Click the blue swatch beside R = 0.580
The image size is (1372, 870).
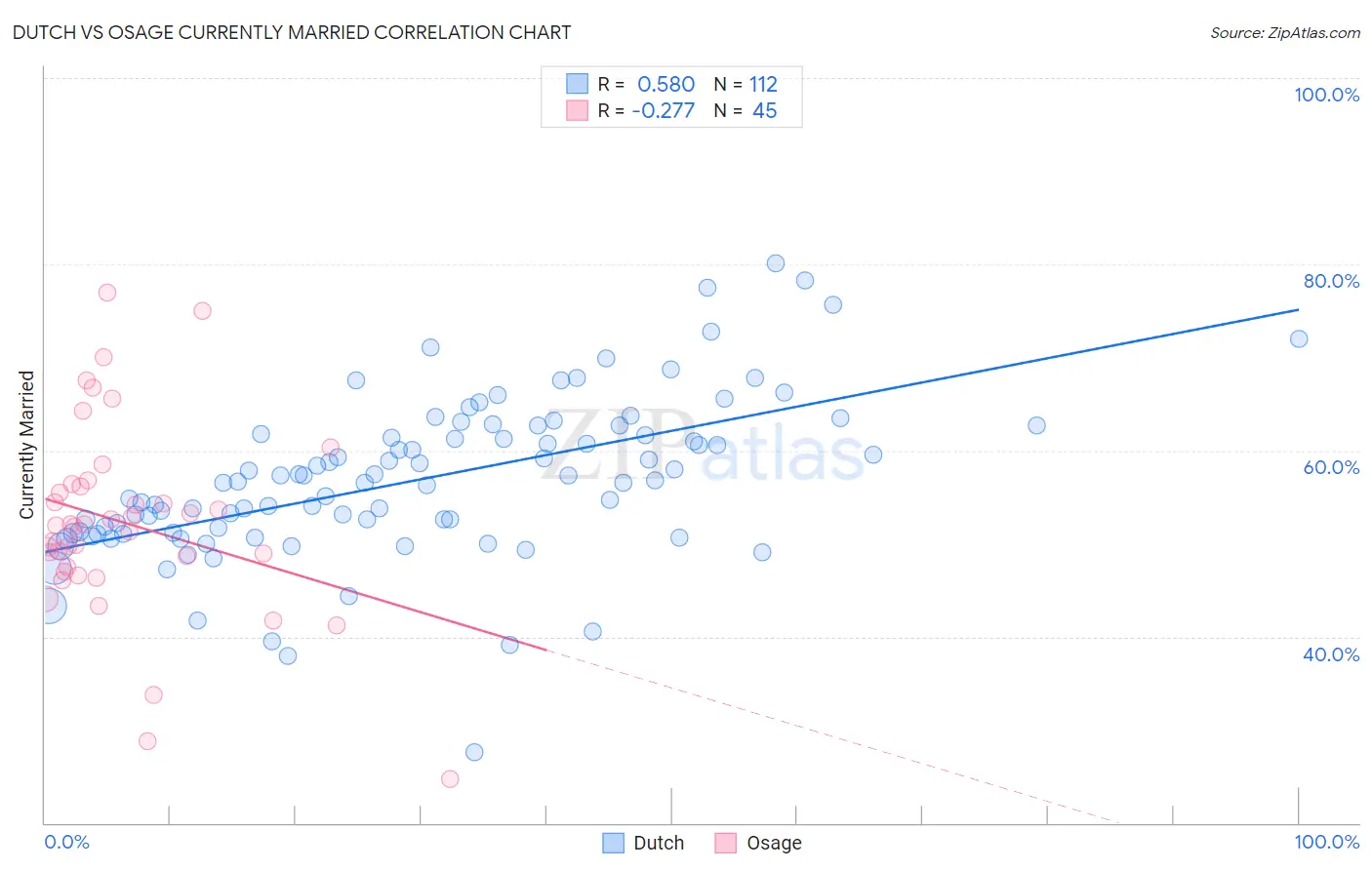577,84
